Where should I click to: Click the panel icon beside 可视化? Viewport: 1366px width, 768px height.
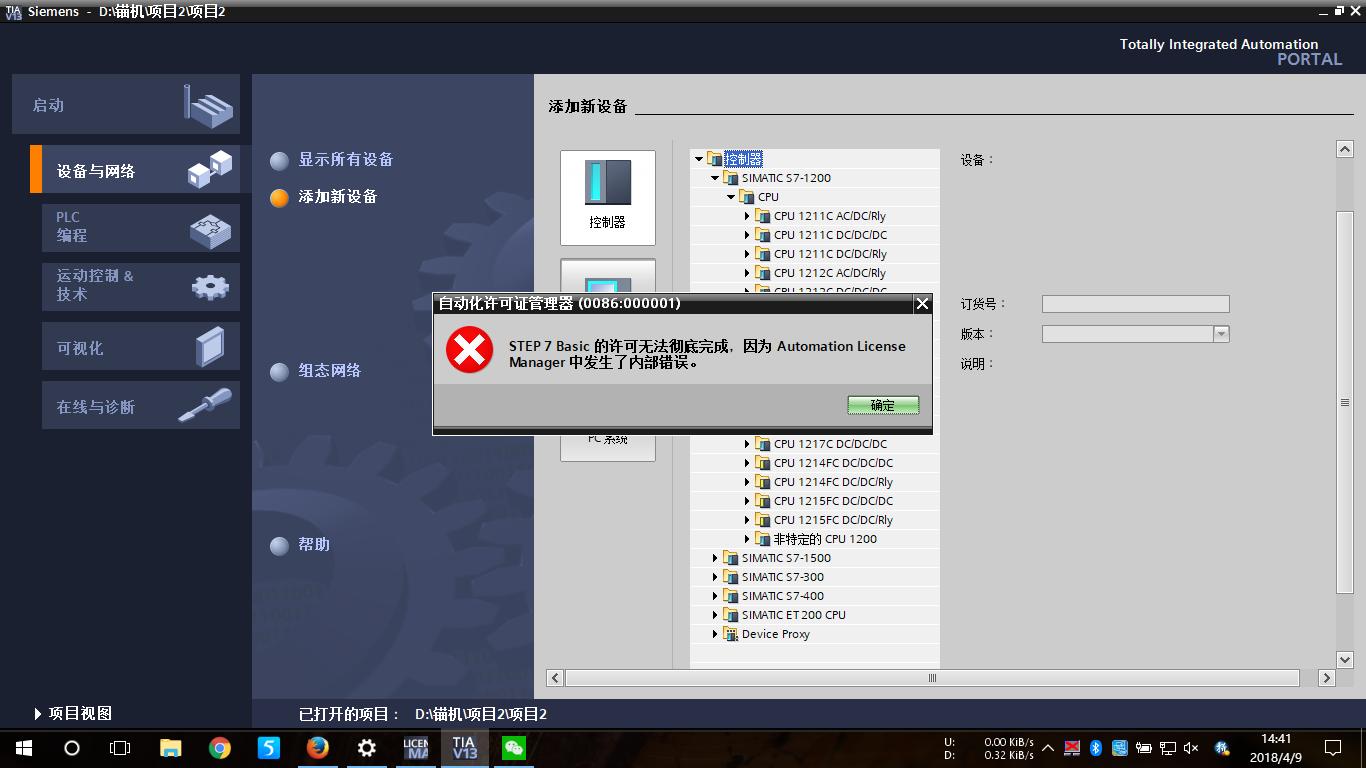pos(210,347)
